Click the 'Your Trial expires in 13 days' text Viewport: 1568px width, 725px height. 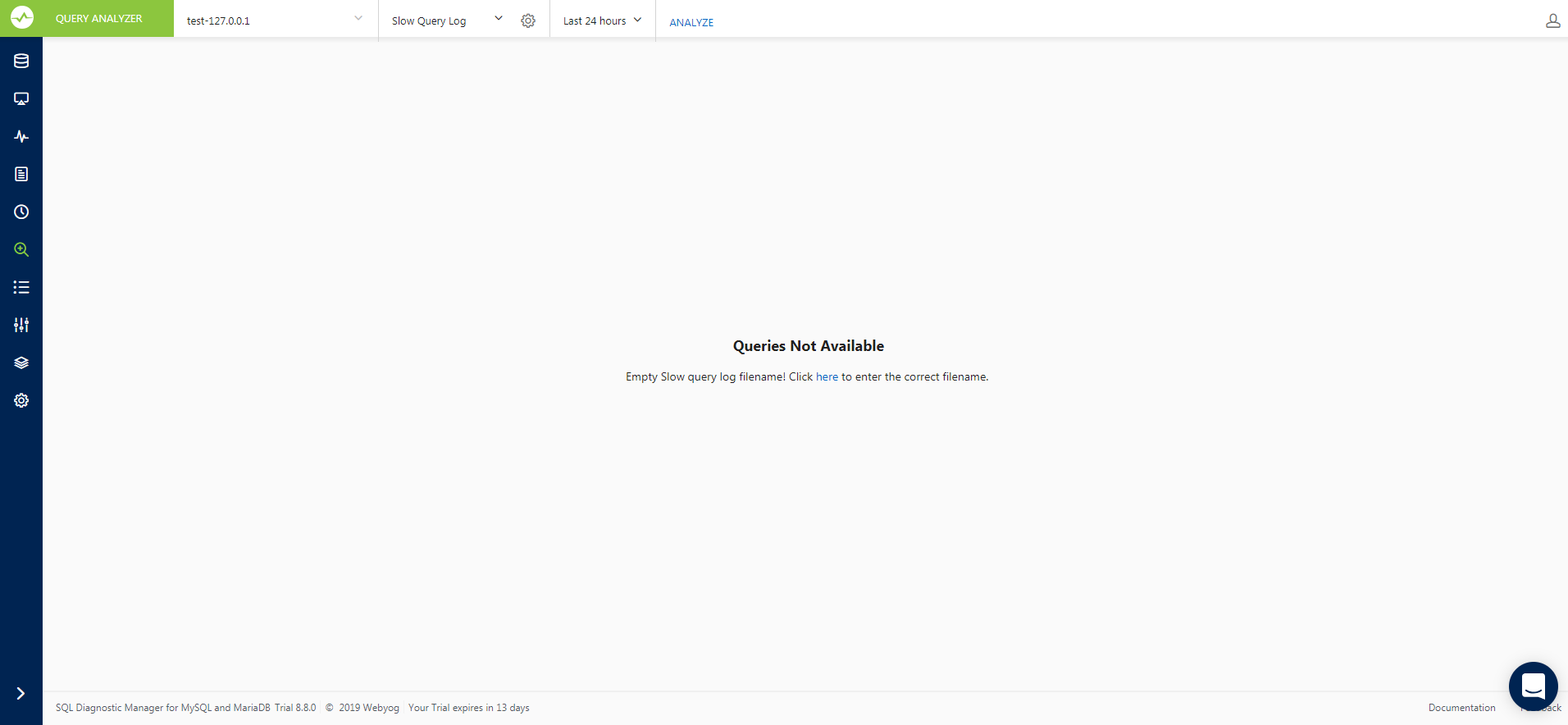pyautogui.click(x=469, y=708)
